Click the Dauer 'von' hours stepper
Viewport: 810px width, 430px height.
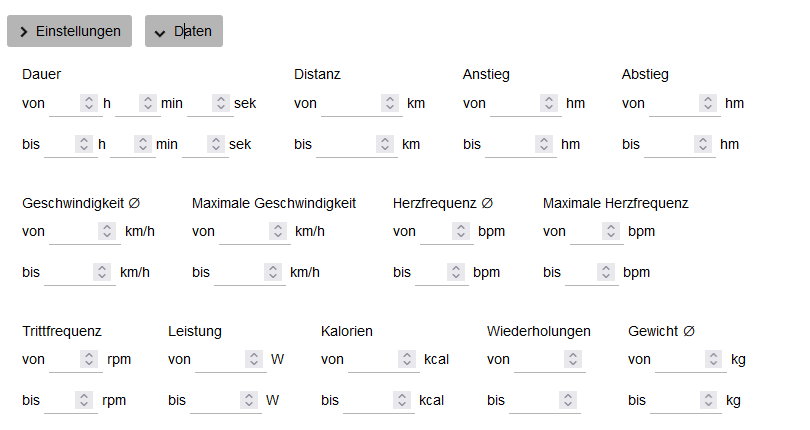(x=88, y=103)
